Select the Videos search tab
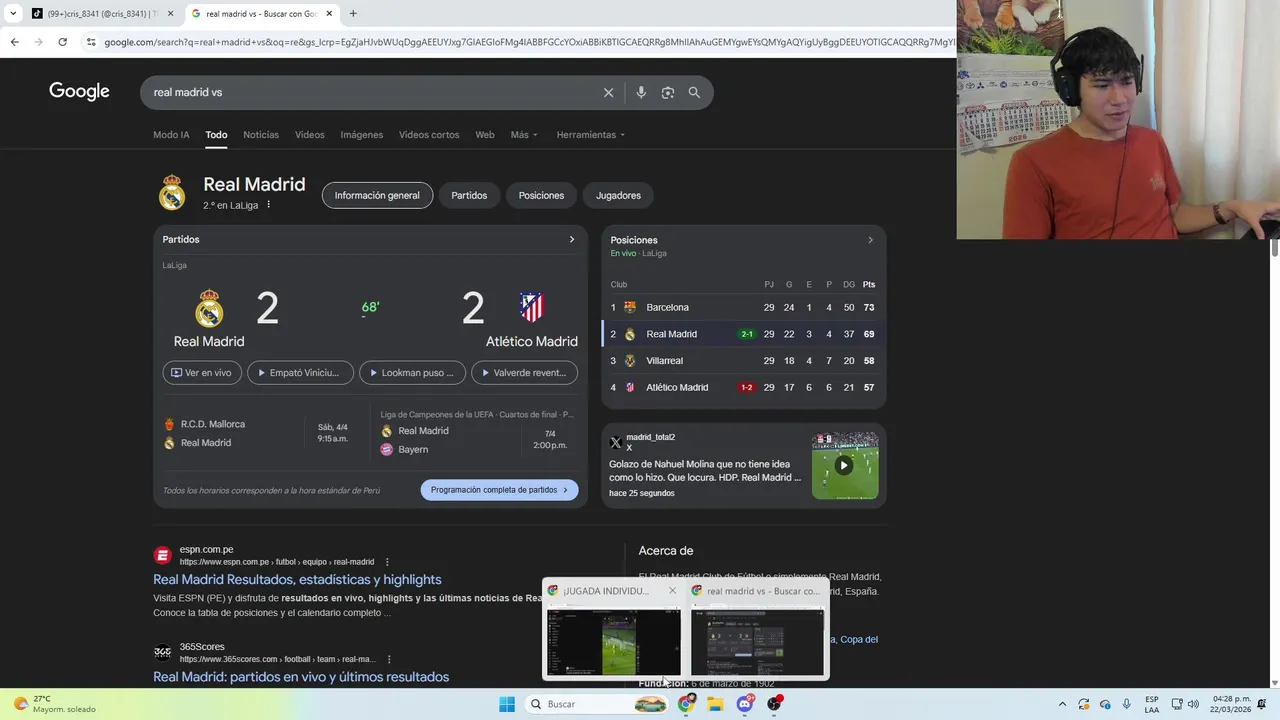Screen dimensions: 1280x720 point(310,135)
